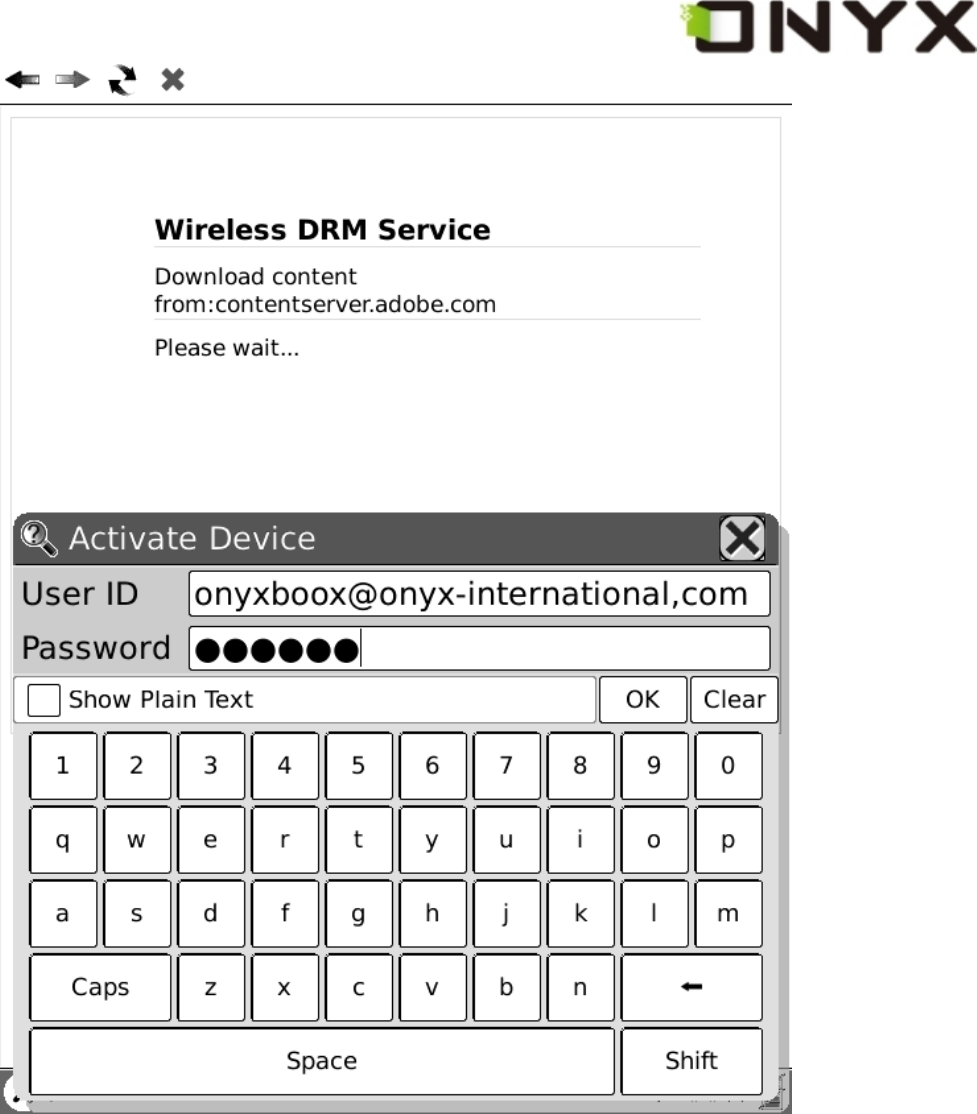Screen dimensions: 977x1114
Task: Go back with the left arrow icon
Action: tap(23, 80)
